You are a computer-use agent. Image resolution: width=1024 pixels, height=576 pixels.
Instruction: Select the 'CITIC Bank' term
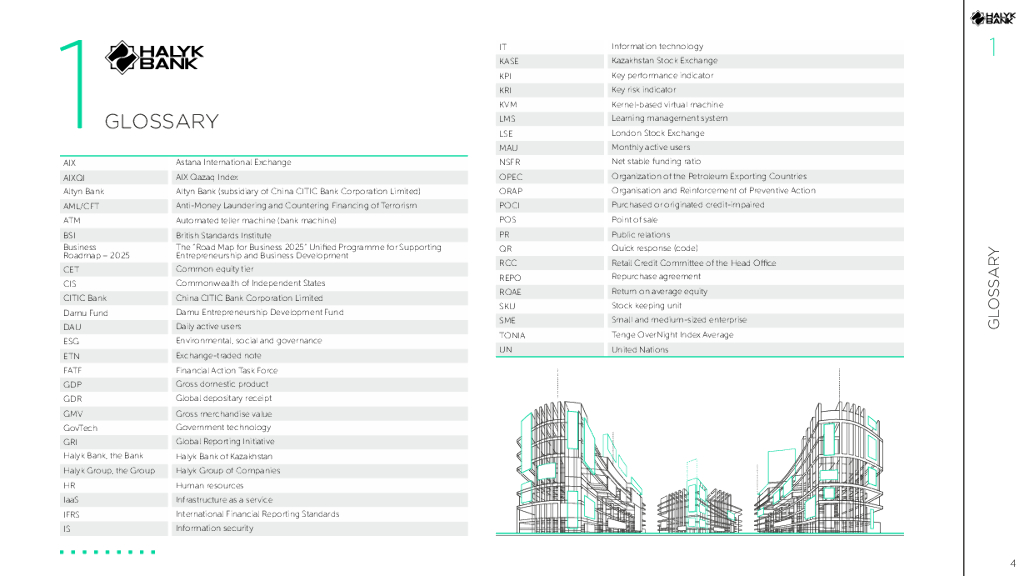coord(85,298)
